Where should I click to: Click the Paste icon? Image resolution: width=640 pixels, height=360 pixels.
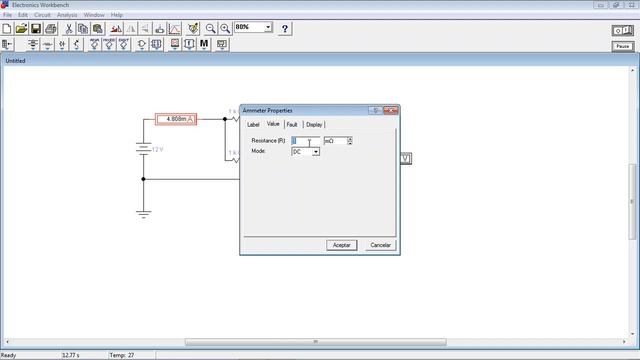click(98, 29)
